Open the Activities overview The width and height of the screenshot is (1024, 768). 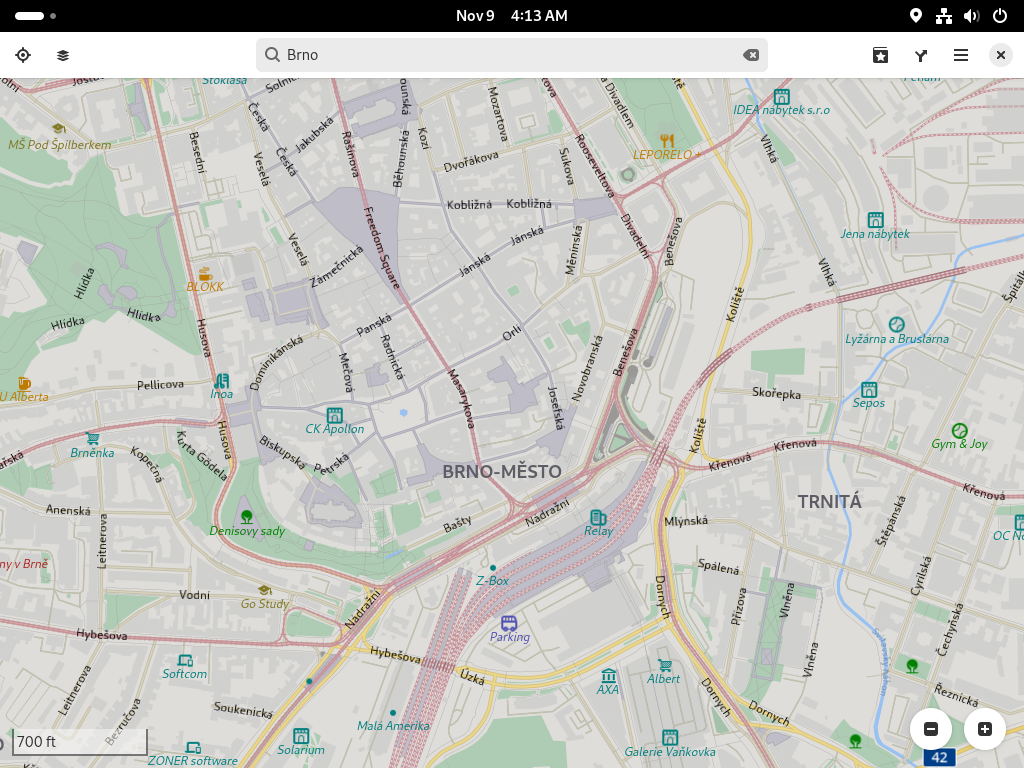coord(35,16)
